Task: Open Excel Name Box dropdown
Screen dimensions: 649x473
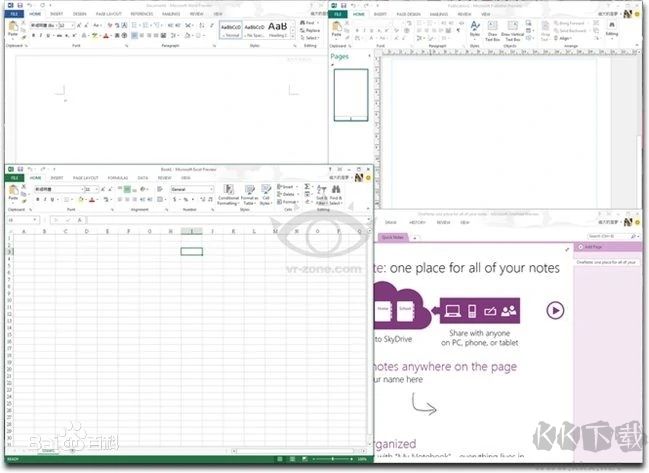Action: tap(35, 220)
